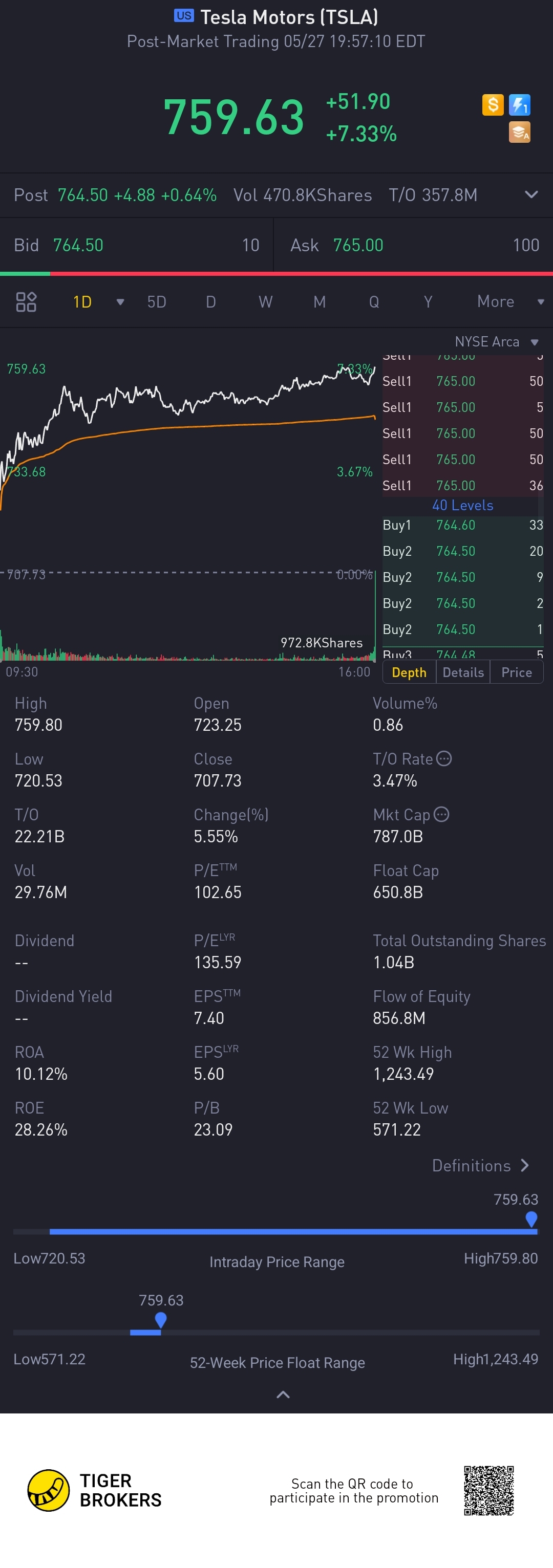Open the NYSE Arca exchange dropdown
Image resolution: width=553 pixels, height=1568 pixels.
(496, 341)
